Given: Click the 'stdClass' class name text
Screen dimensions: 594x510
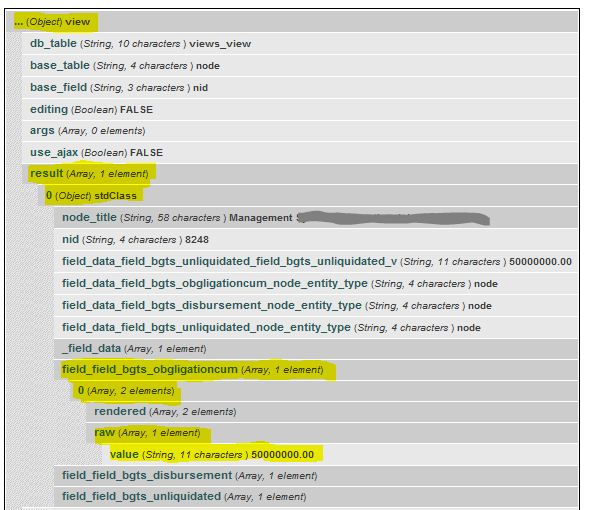Looking at the screenshot, I should tap(116, 196).
